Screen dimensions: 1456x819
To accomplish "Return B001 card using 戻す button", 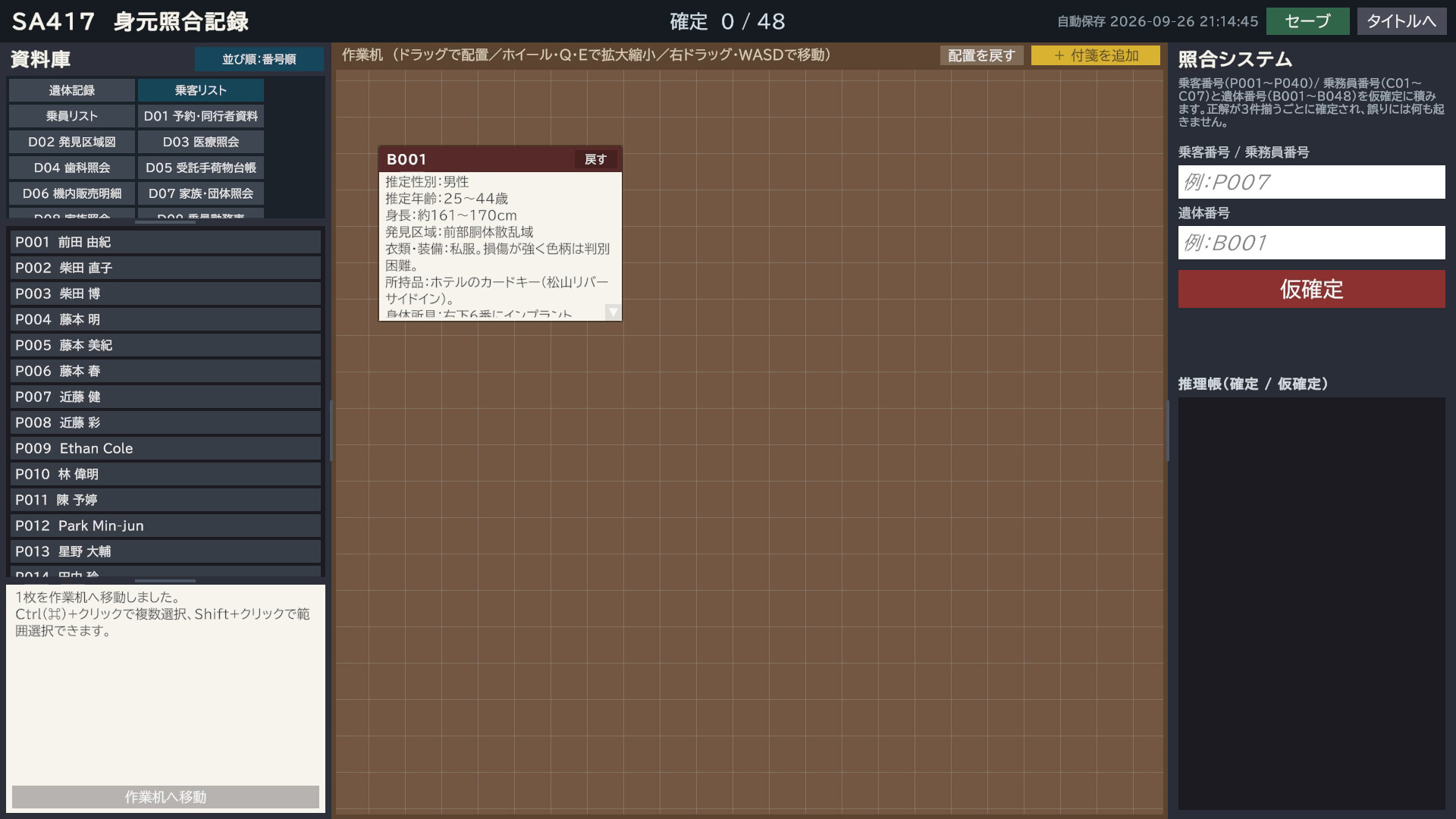I will click(595, 159).
